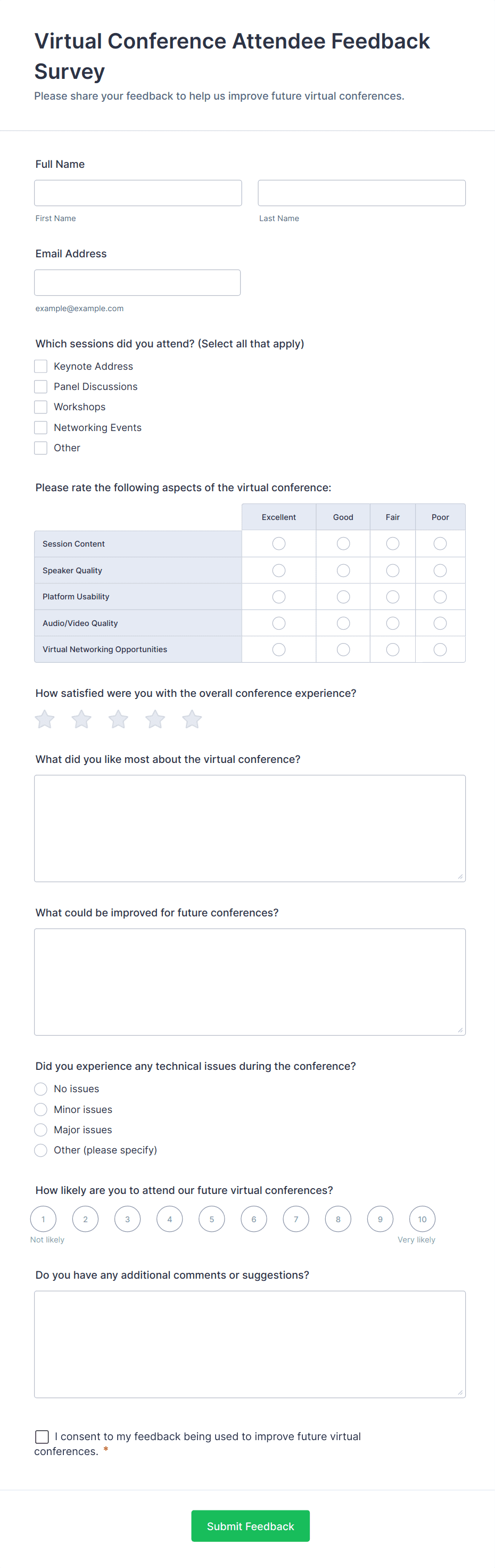495x1568 pixels.
Task: Rate Virtual Networking Opportunities as Excellent
Action: 278,649
